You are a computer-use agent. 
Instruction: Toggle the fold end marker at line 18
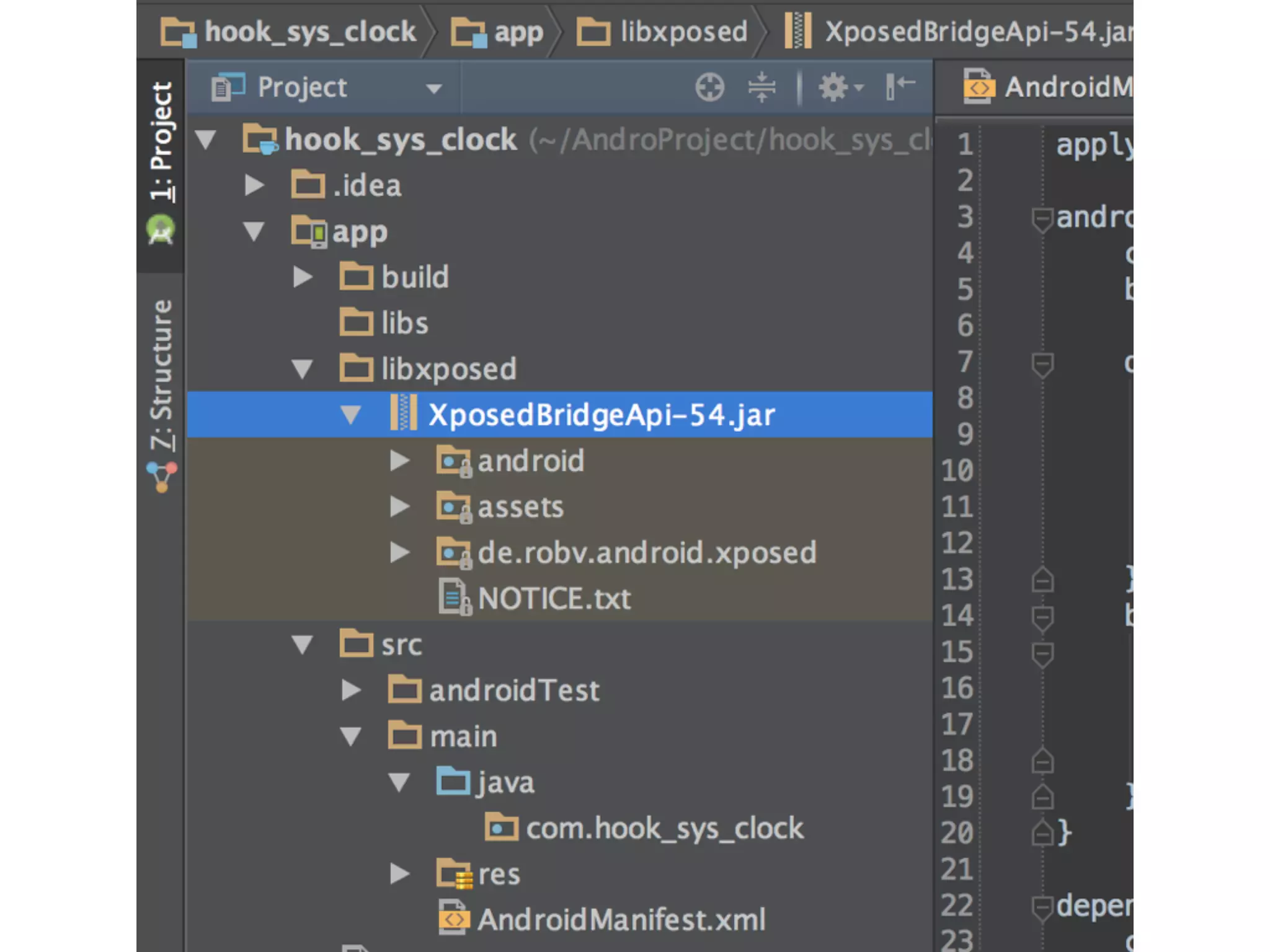[1042, 761]
